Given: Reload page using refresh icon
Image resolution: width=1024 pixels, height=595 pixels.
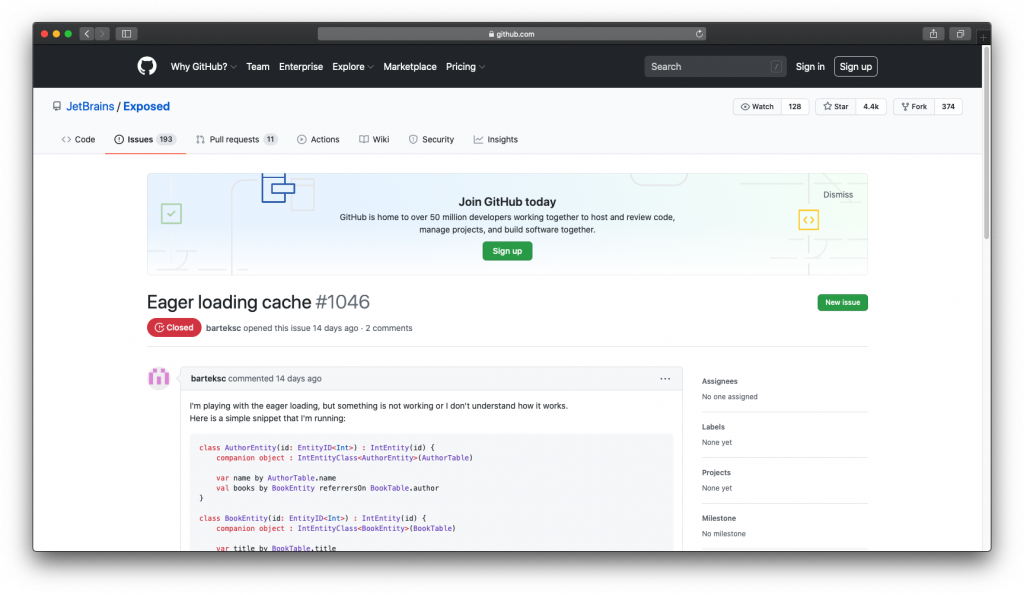Looking at the screenshot, I should (699, 34).
